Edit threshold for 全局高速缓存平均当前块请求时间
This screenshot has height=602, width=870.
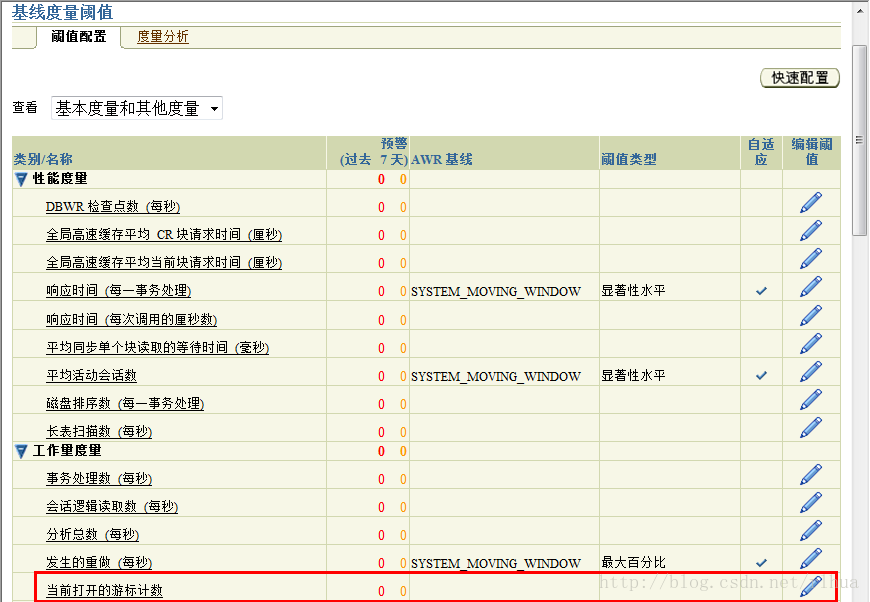point(811,259)
